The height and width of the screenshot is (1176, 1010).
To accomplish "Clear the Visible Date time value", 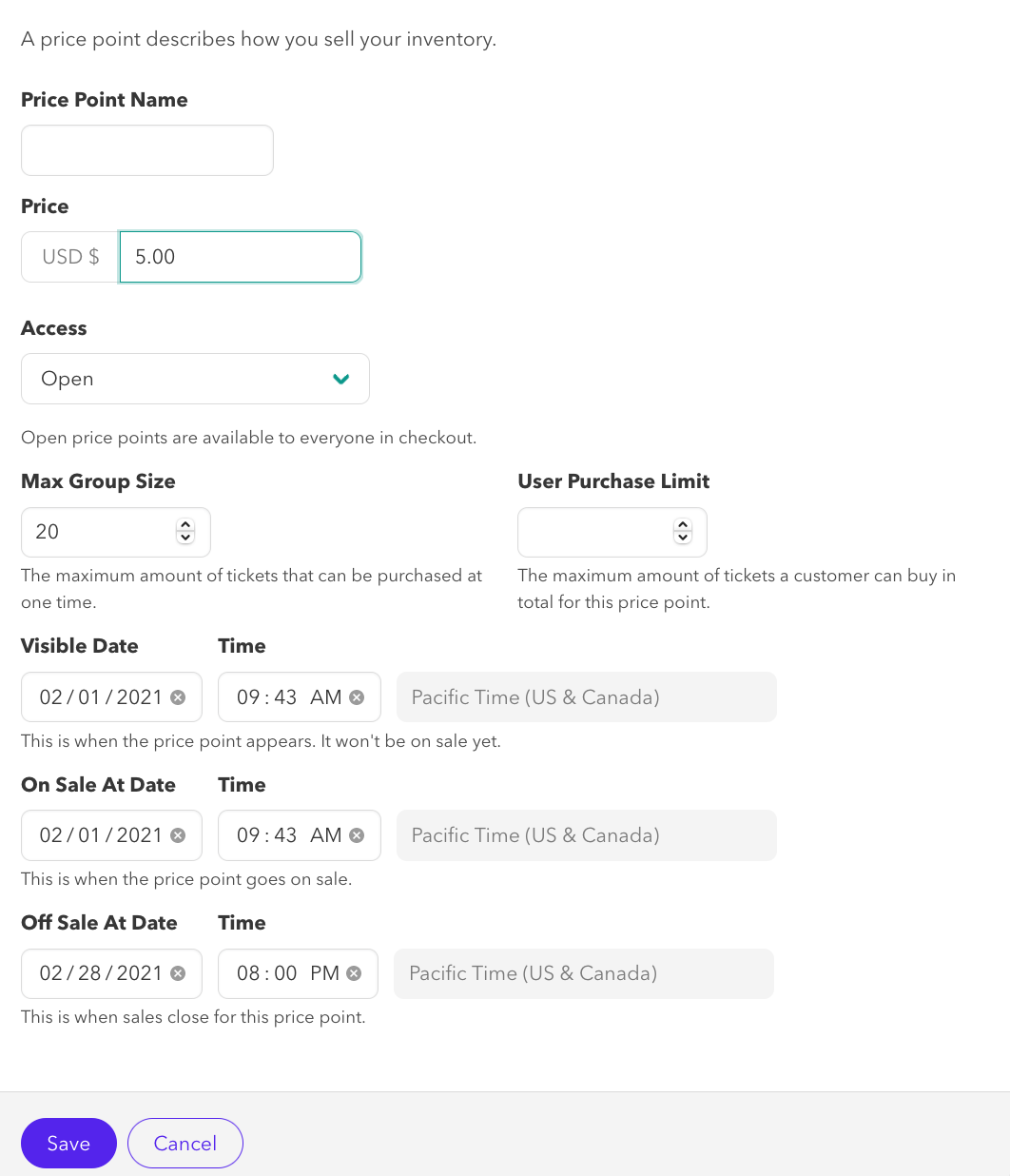I will [x=357, y=697].
